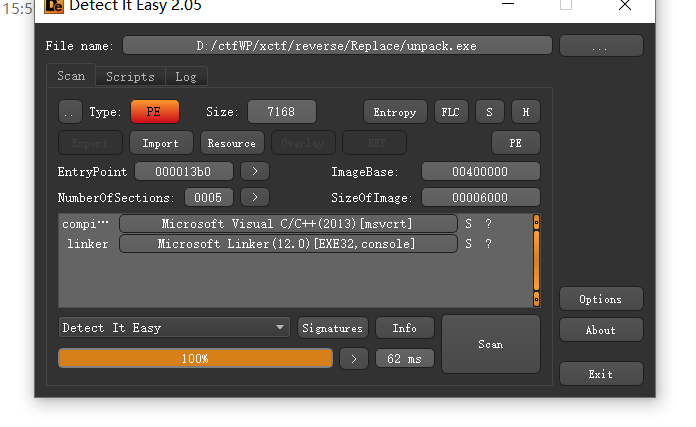Viewport: 696px width, 427px height.
Task: Open the Info button
Action: pos(405,328)
